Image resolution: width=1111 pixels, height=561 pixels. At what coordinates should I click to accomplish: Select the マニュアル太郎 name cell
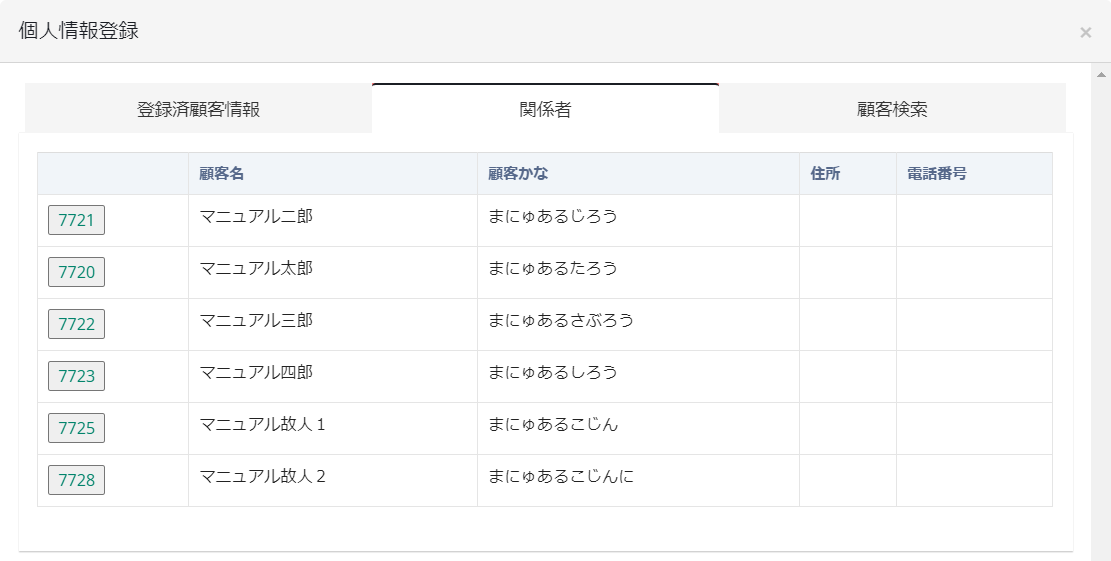coord(256,268)
